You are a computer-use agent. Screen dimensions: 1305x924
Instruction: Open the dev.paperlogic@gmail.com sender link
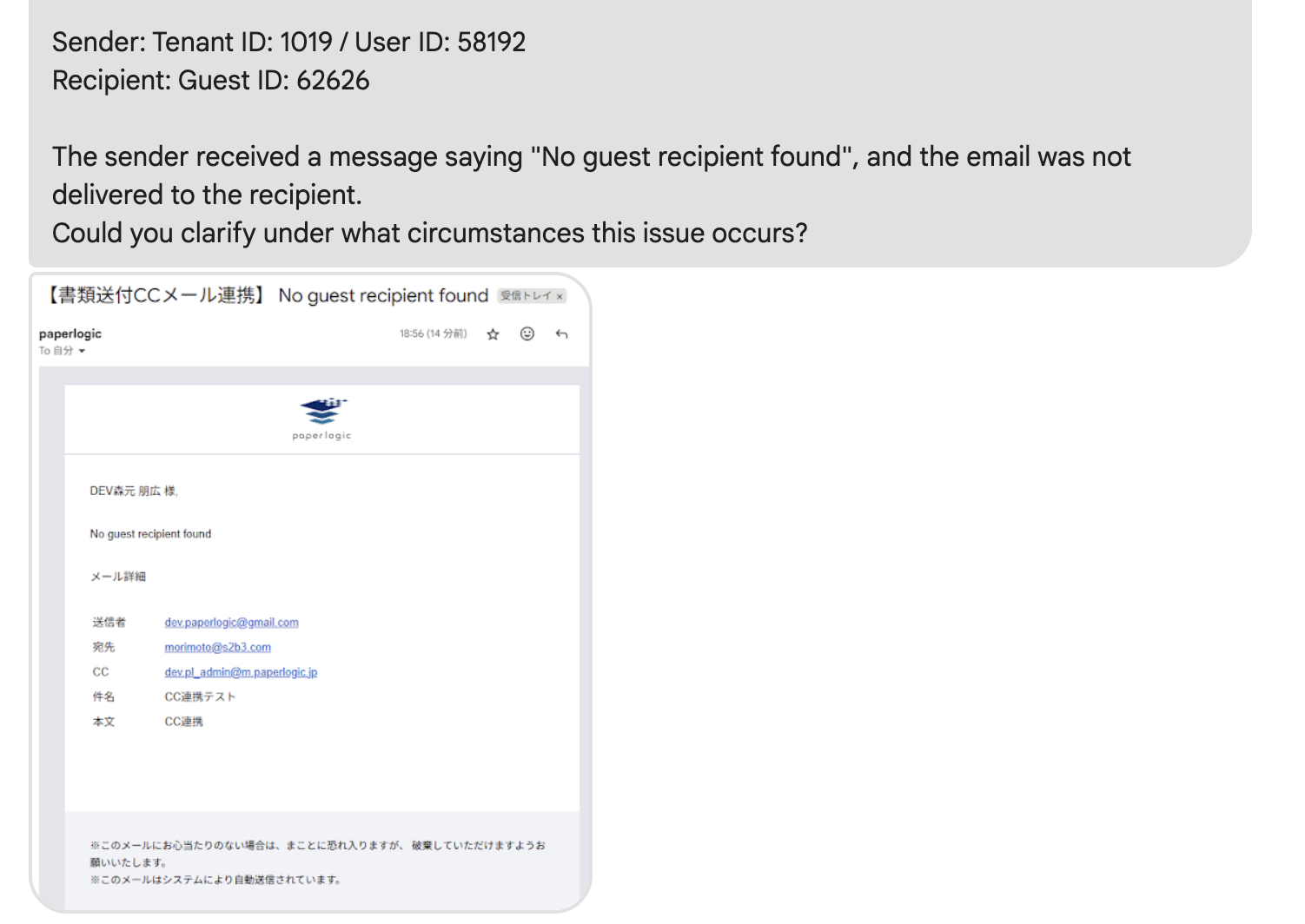pos(231,623)
